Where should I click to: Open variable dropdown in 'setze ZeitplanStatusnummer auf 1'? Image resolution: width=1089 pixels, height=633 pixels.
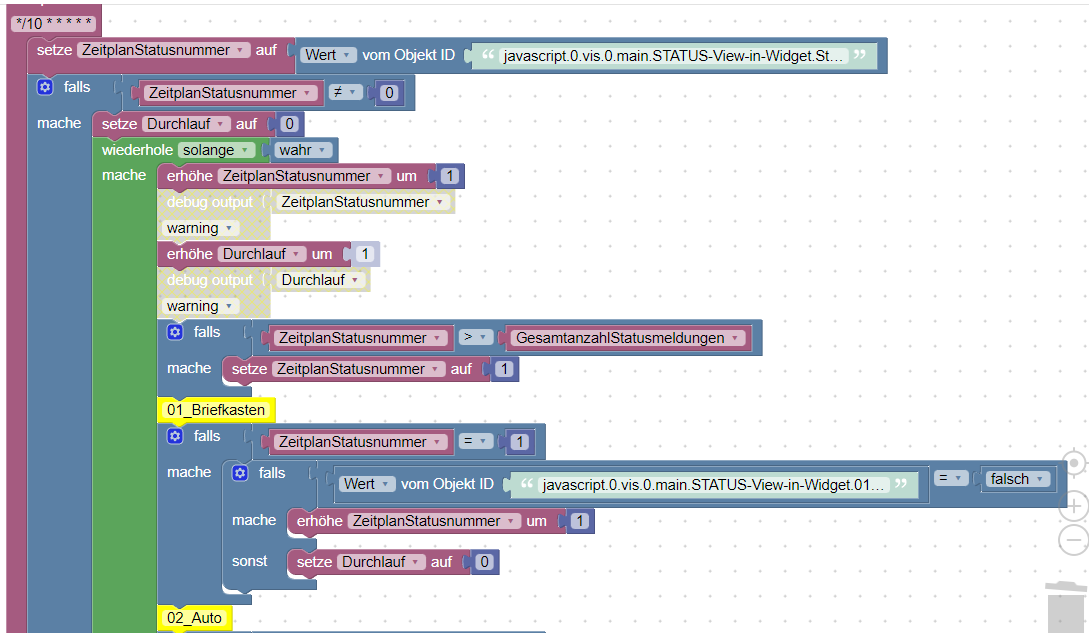tap(358, 369)
